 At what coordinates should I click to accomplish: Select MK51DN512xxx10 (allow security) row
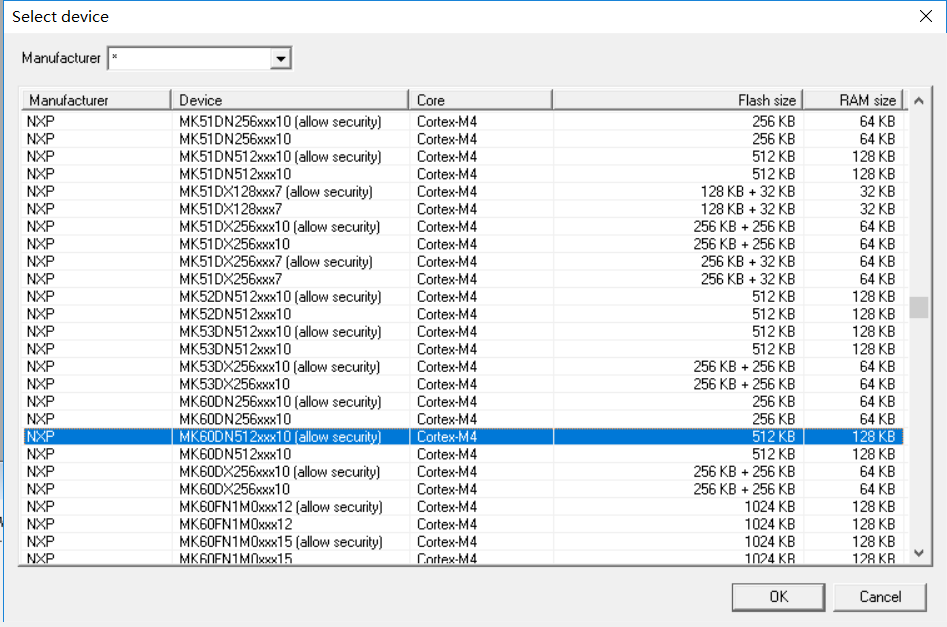point(463,156)
